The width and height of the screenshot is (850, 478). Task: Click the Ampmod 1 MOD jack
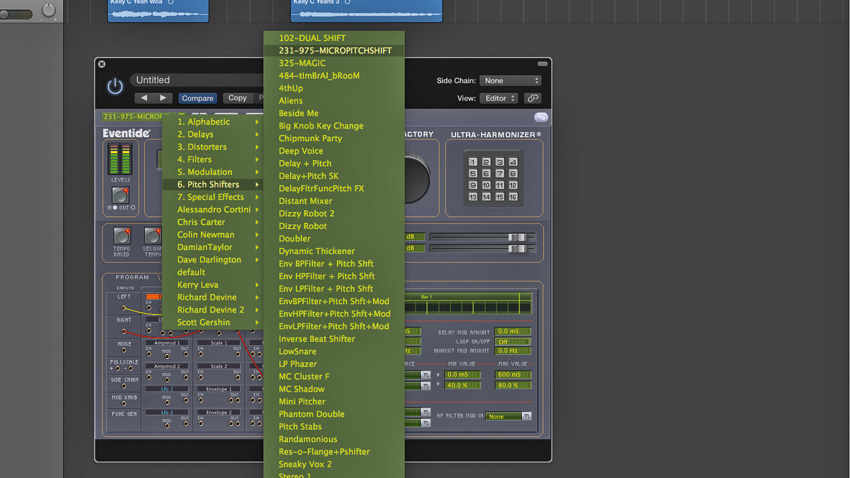[x=167, y=356]
